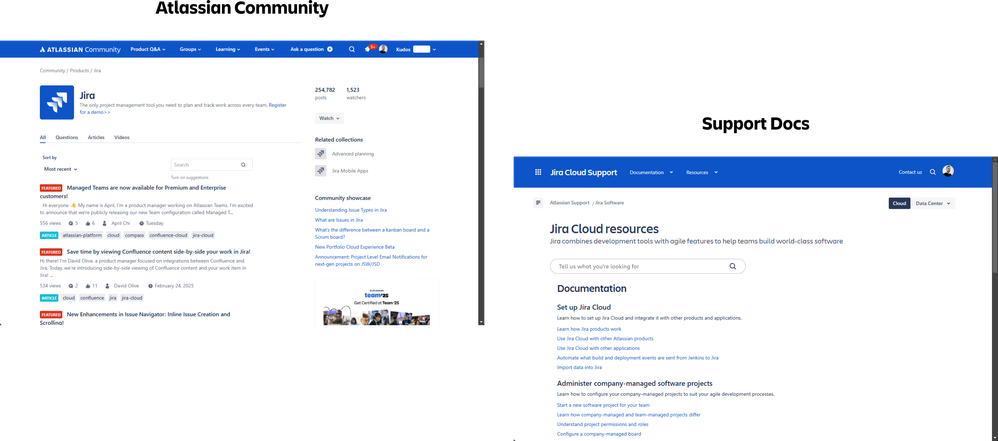Open New Portfolio Cloud Experience Beta link
998x441 pixels.
[x=355, y=247]
